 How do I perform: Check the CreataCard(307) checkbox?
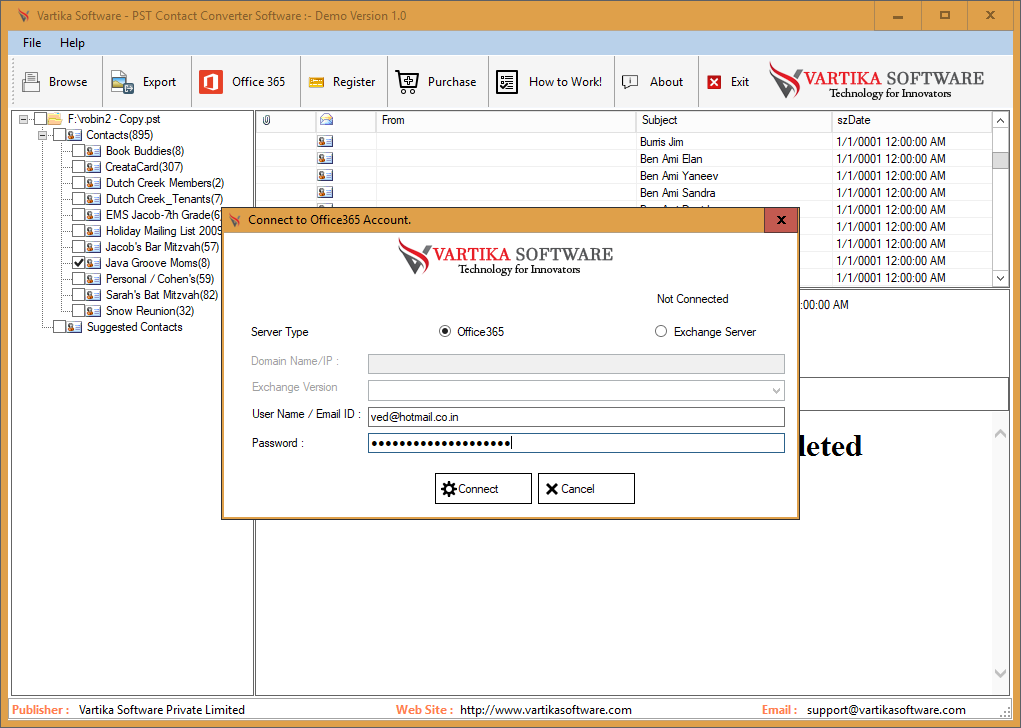78,167
